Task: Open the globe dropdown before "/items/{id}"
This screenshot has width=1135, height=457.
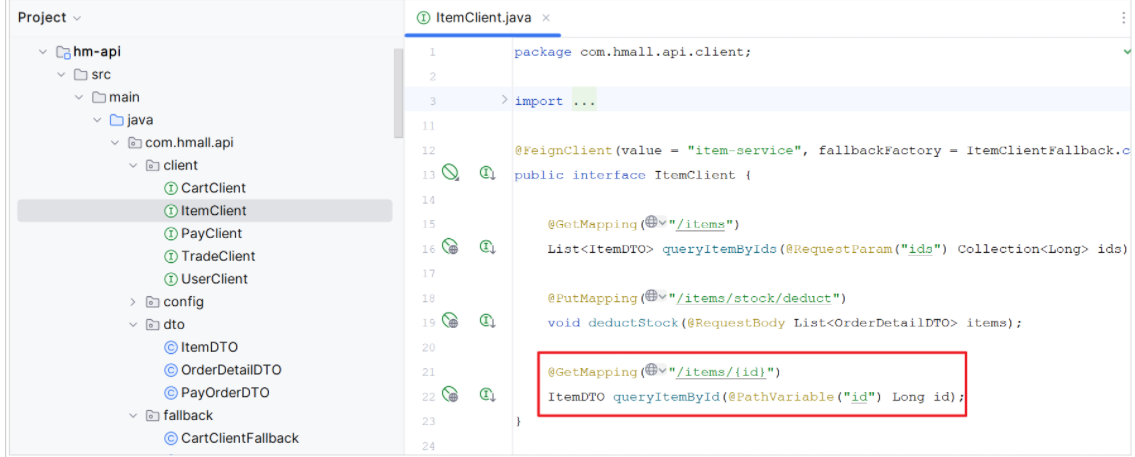Action: (656, 371)
